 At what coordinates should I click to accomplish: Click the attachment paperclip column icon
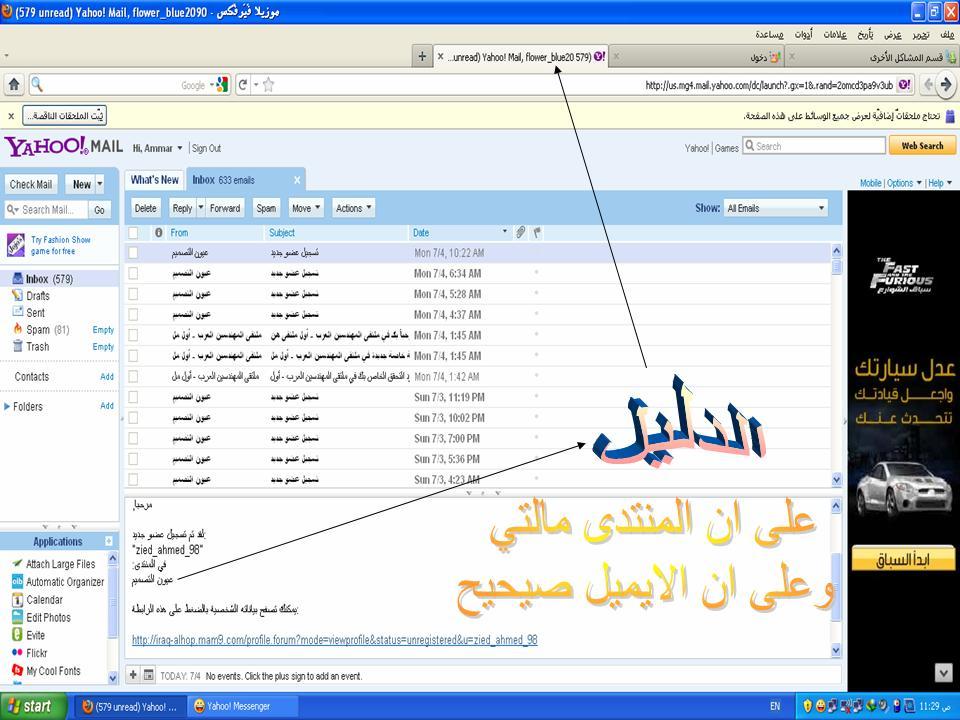[520, 233]
